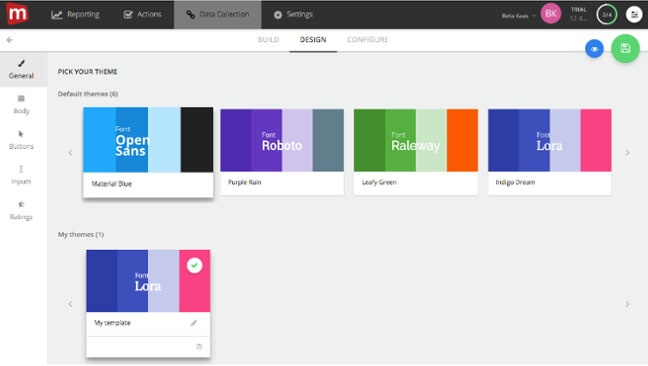This screenshot has width=648, height=366.
Task: Click the black swatch in Material Blue
Action: (x=197, y=140)
